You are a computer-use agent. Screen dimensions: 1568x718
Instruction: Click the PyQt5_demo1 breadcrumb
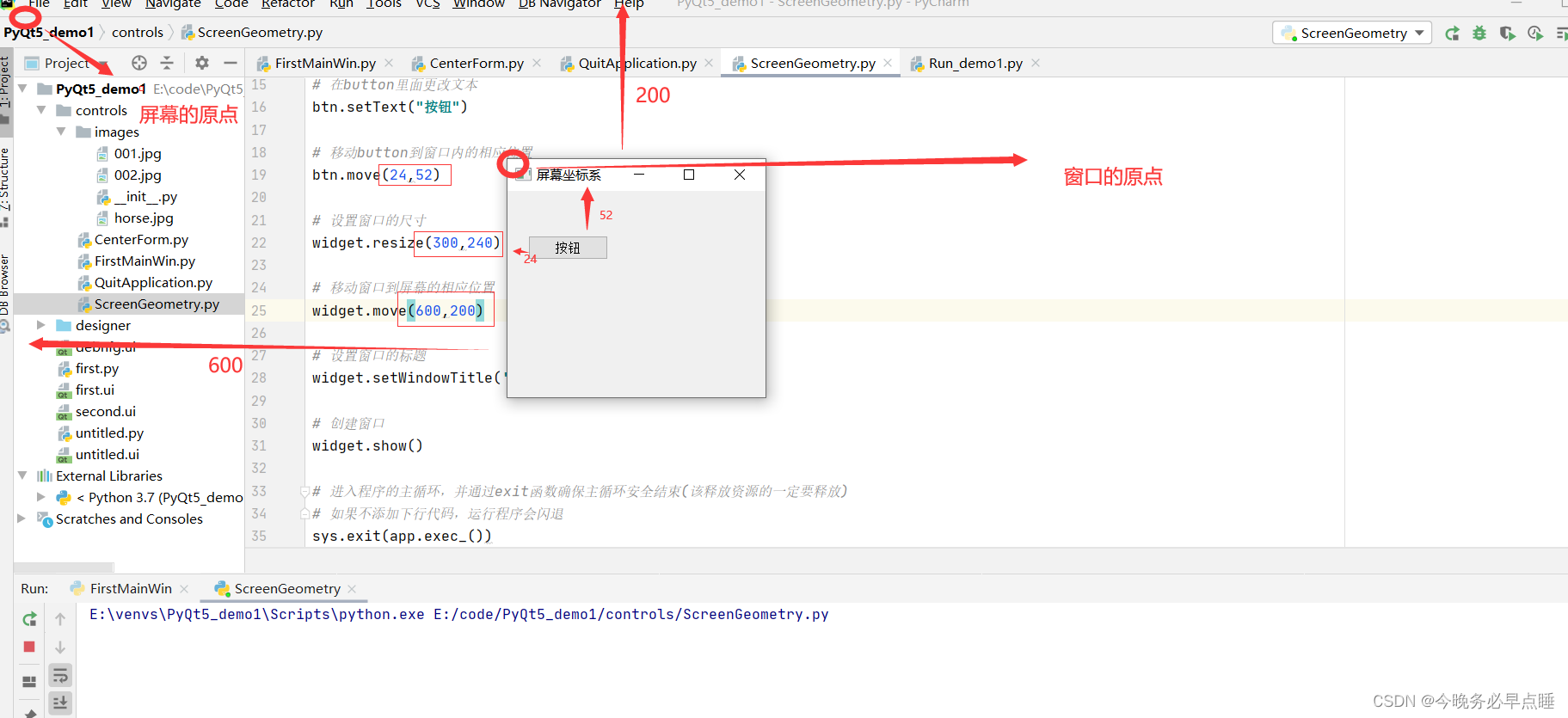49,33
